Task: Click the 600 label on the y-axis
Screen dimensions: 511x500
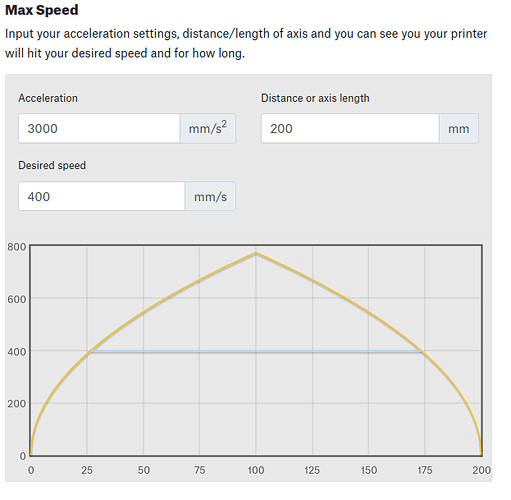Action: [17, 299]
